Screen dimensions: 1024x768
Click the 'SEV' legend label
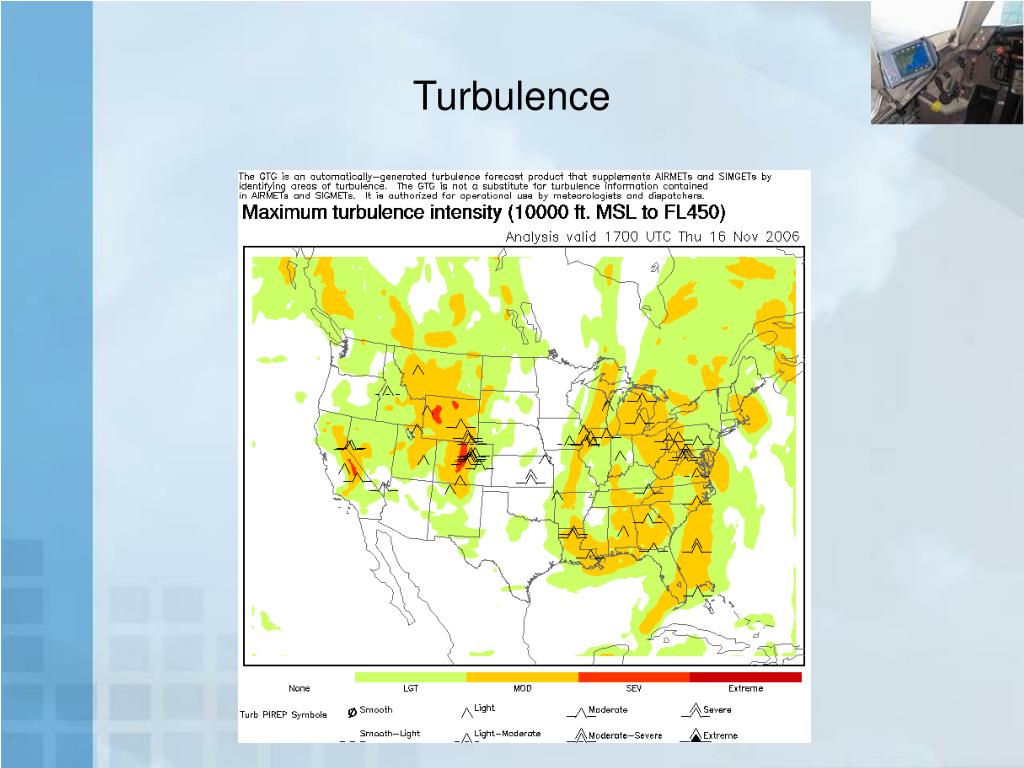[x=634, y=688]
